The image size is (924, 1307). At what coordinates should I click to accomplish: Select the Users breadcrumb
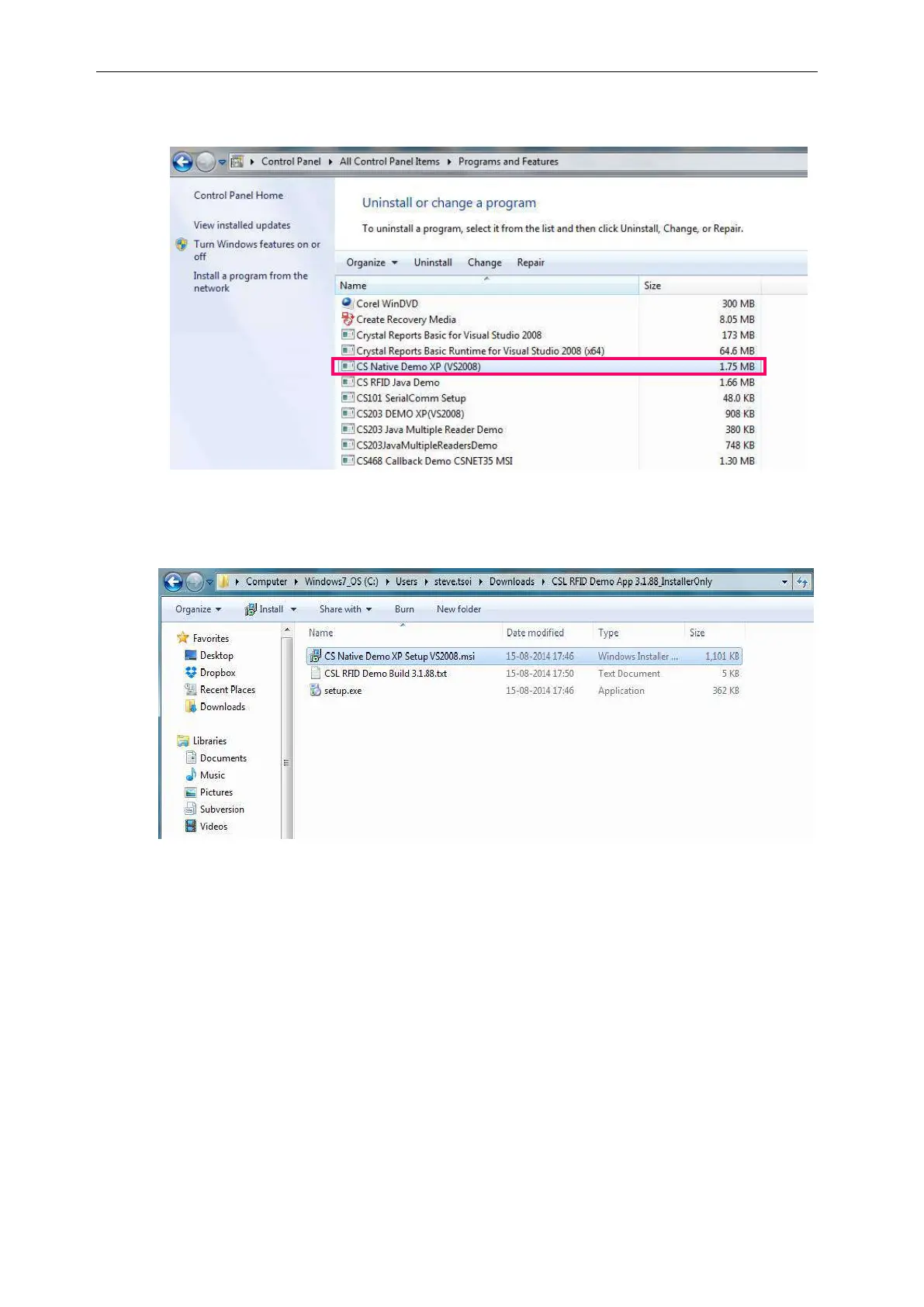click(x=407, y=581)
